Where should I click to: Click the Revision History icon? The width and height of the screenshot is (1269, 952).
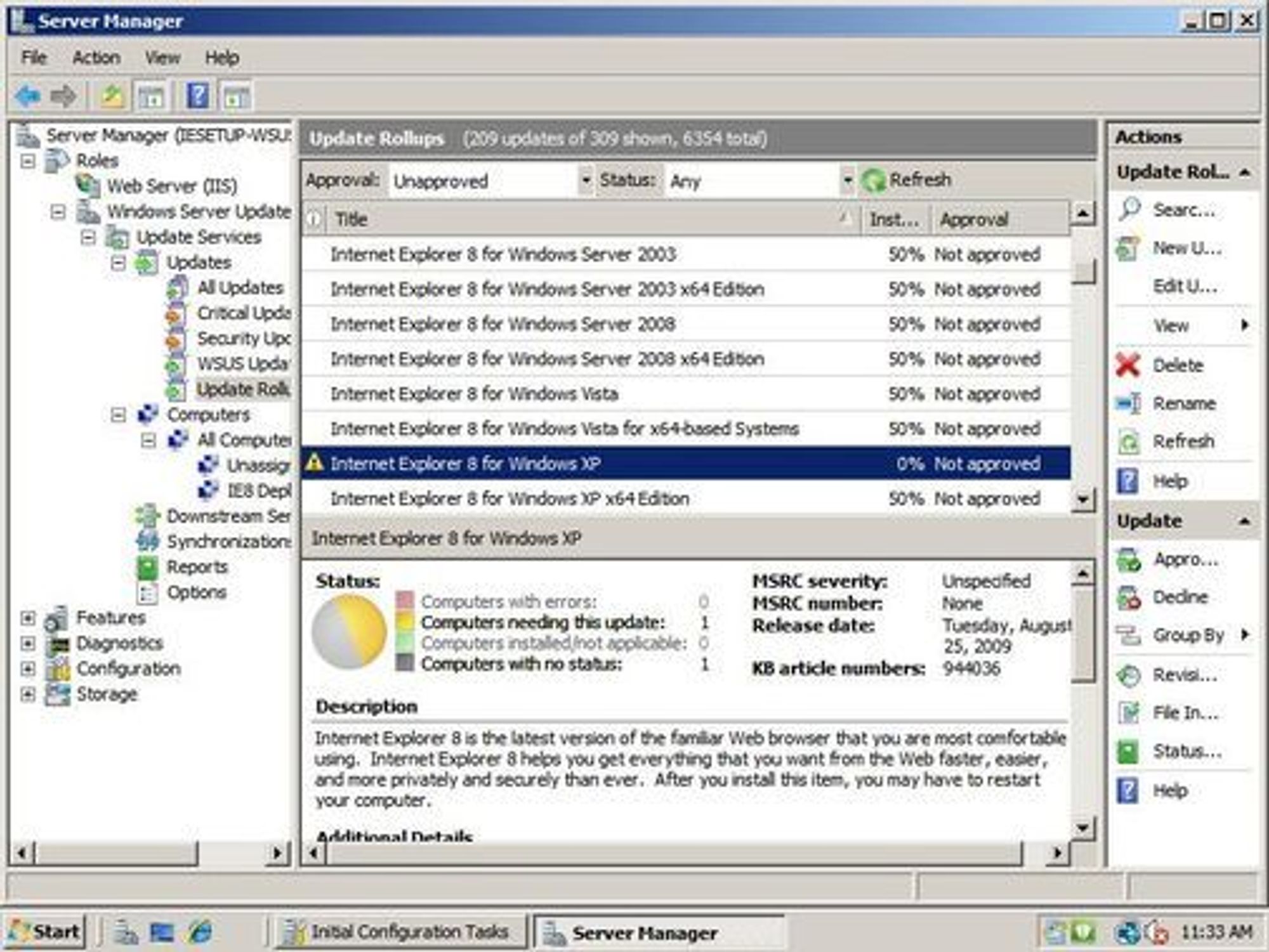(x=1129, y=675)
